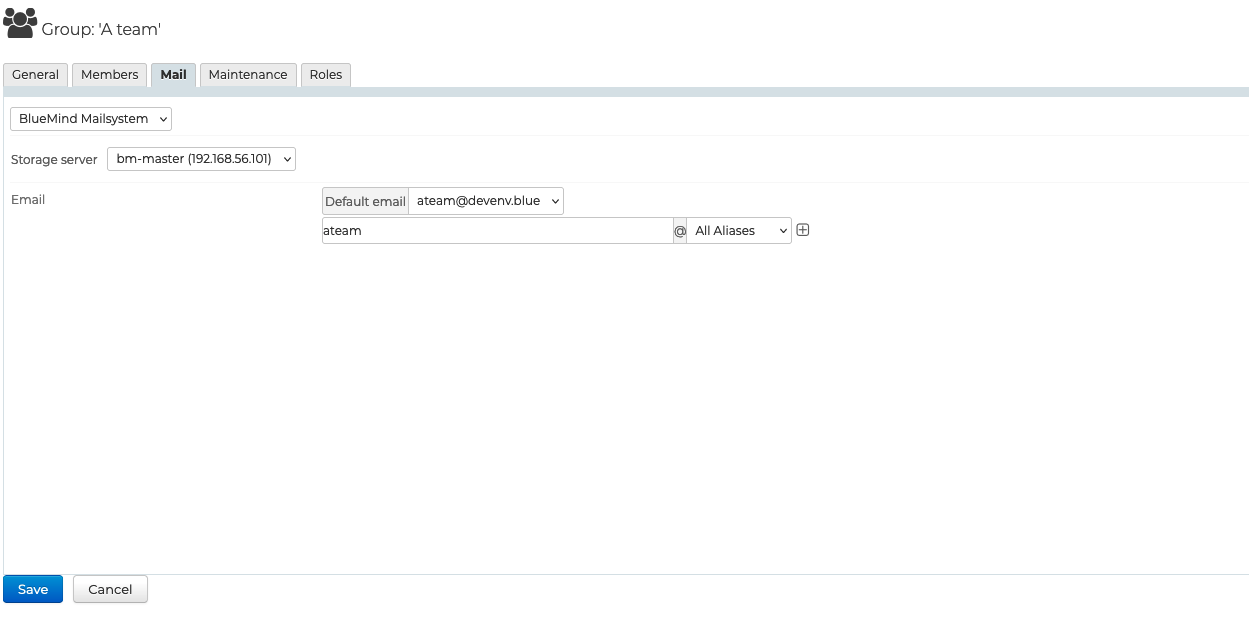
Task: Switch to the Members tab
Action: tap(109, 75)
